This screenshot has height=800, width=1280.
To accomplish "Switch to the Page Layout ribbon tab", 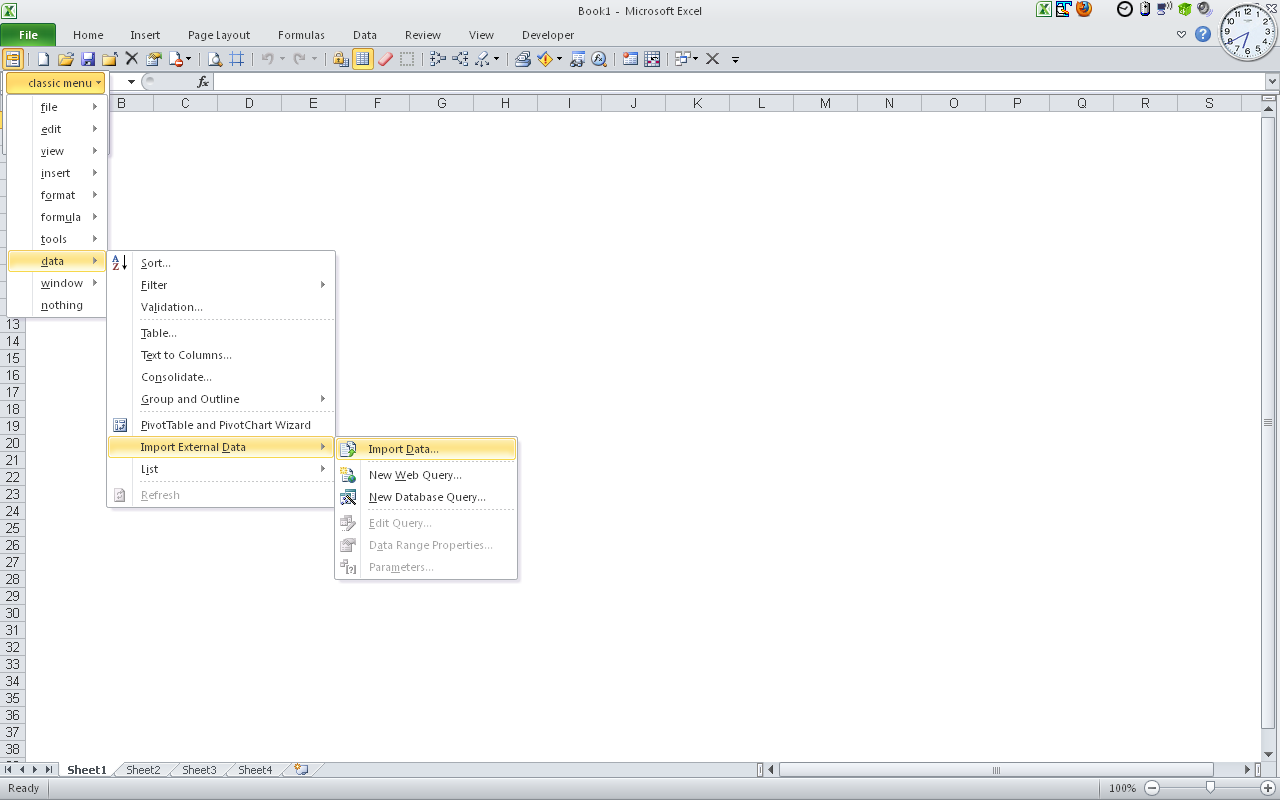I will point(219,35).
